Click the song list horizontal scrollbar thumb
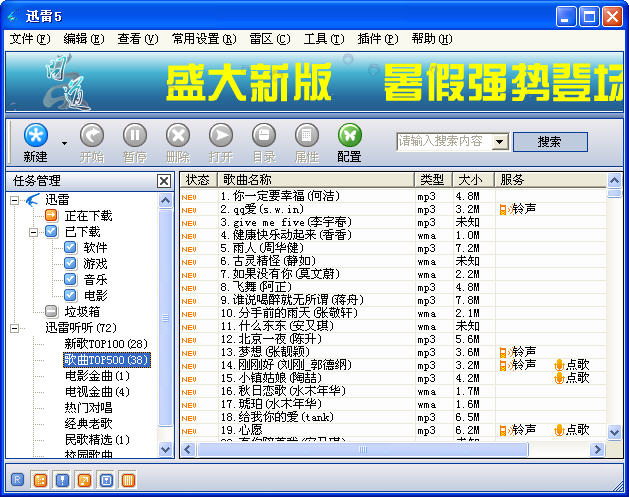Viewport: 629px width, 497px height. [362, 449]
